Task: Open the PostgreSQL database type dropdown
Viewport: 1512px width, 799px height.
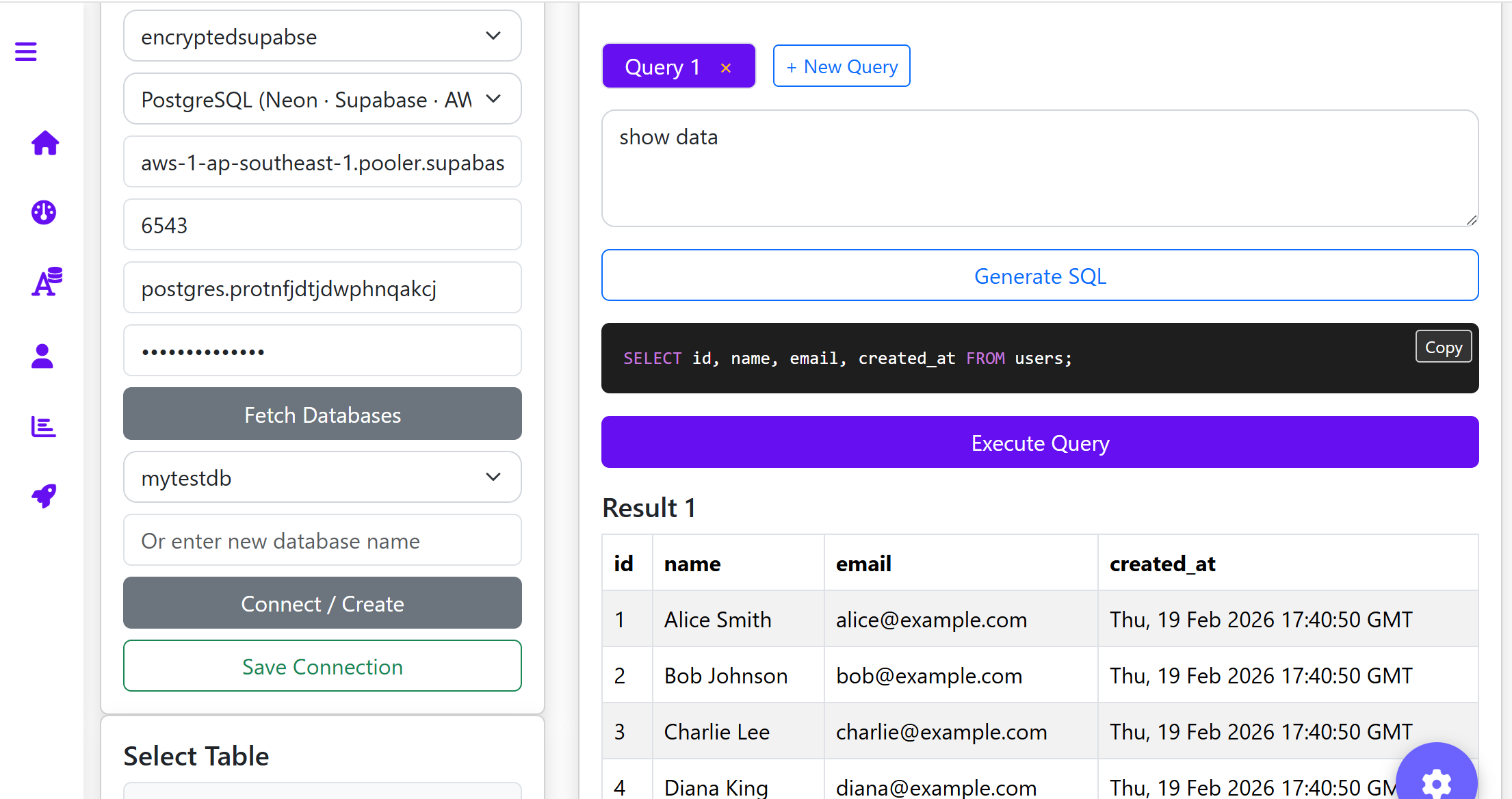Action: 322,99
